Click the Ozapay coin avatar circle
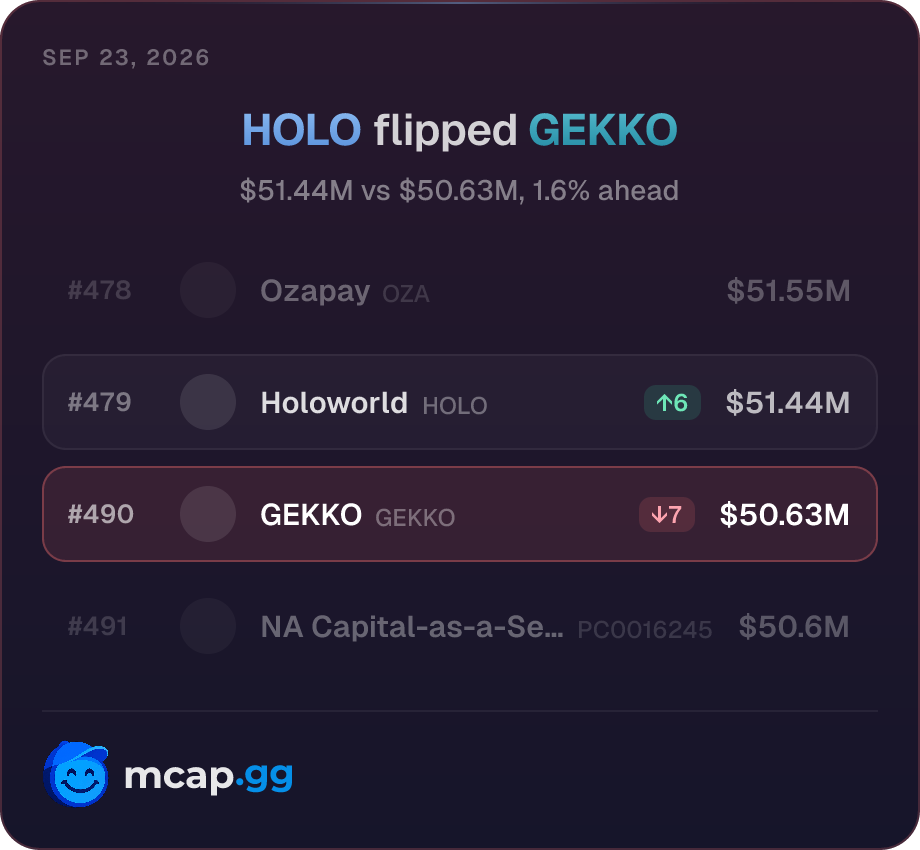This screenshot has height=850, width=920. 208,290
